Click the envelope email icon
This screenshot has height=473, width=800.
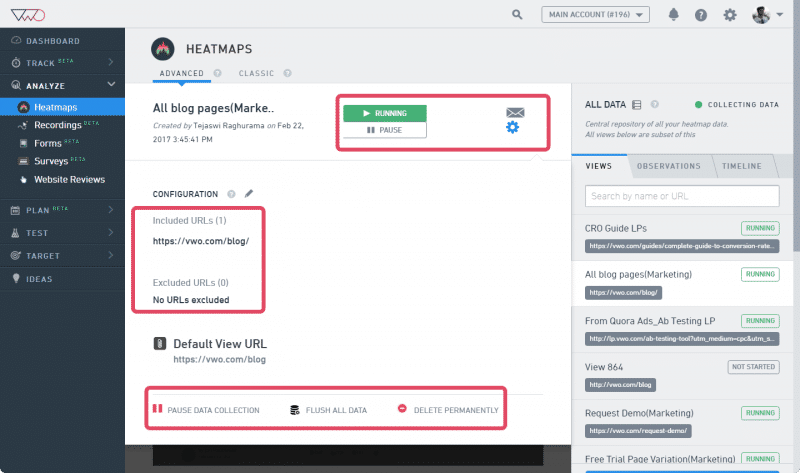pyautogui.click(x=515, y=112)
